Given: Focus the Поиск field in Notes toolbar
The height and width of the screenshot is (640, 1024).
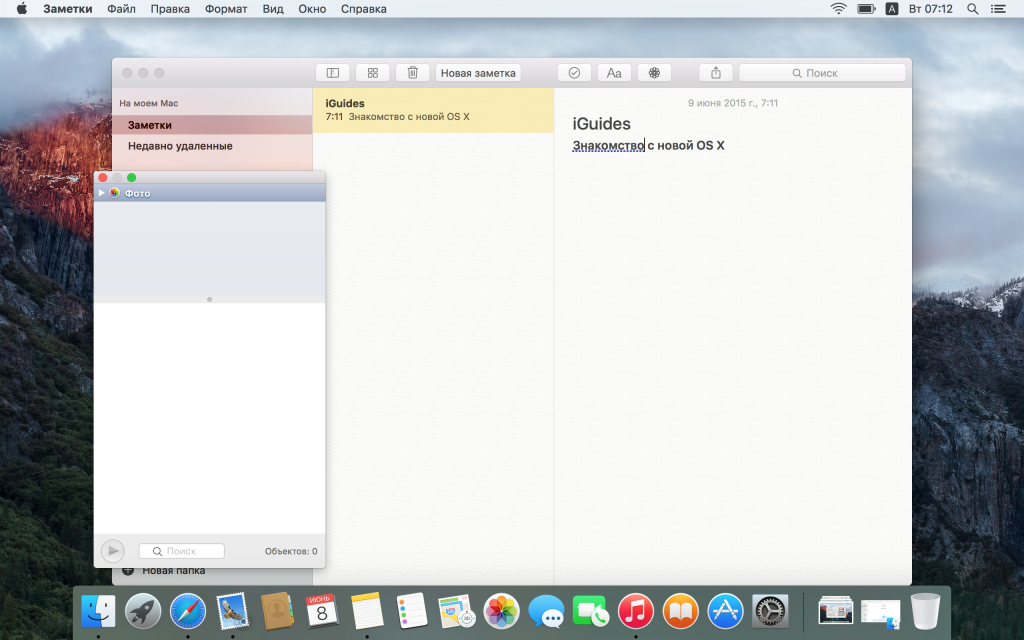Looking at the screenshot, I should tap(822, 73).
